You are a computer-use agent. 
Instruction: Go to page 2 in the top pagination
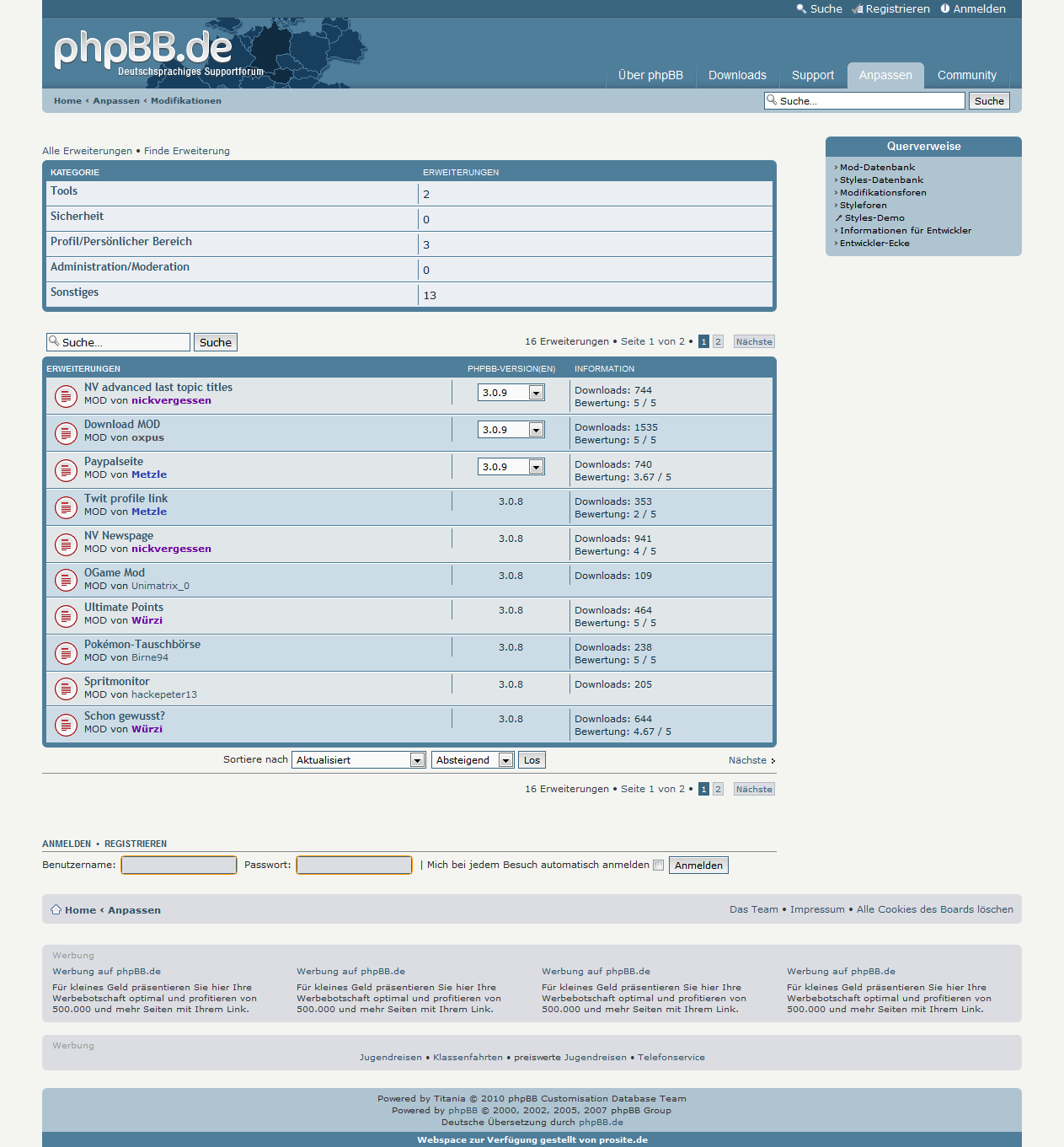point(718,342)
